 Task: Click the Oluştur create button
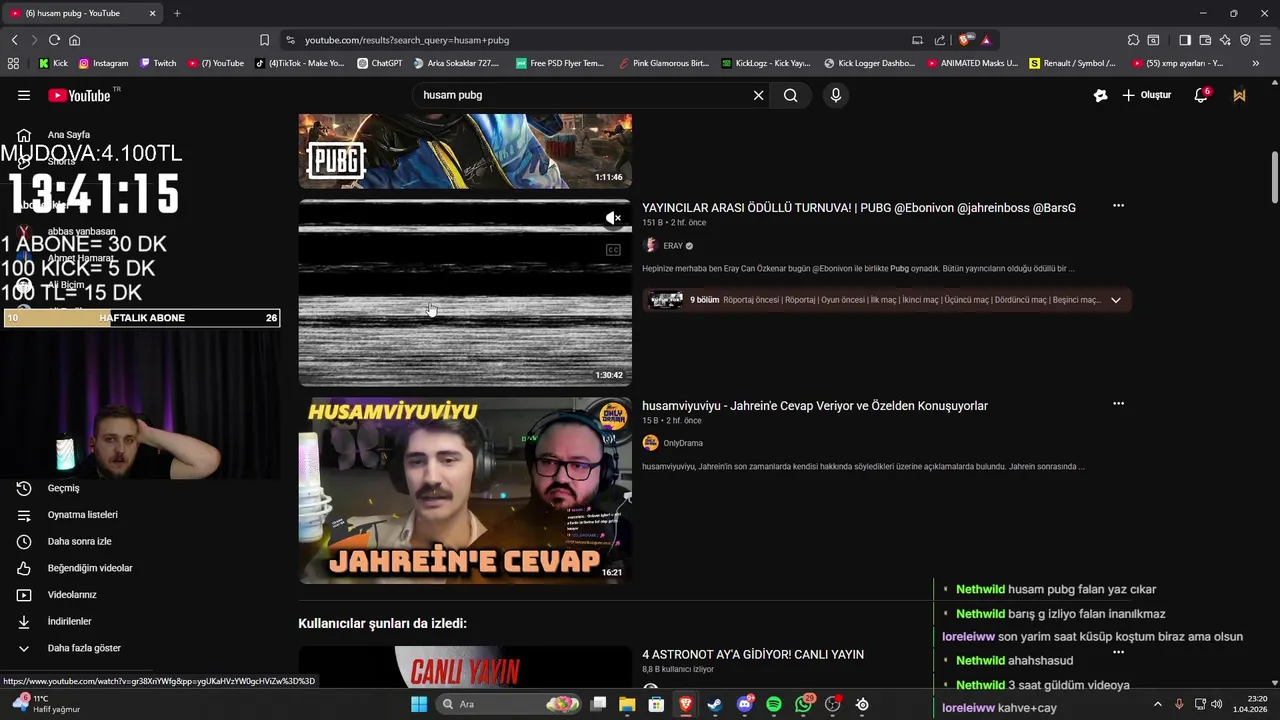pos(1146,95)
